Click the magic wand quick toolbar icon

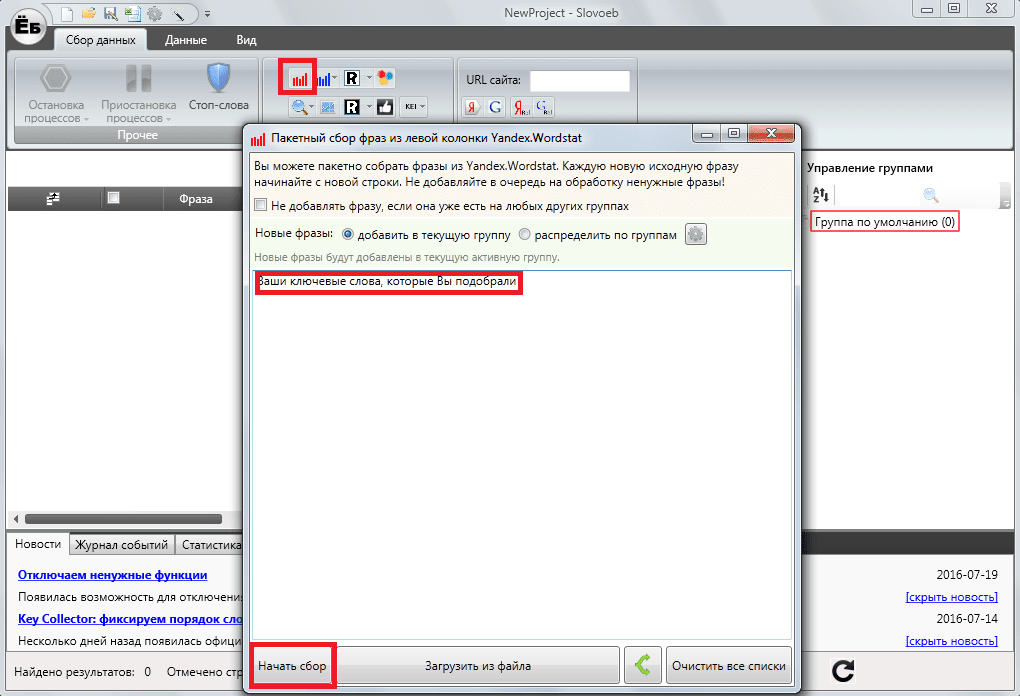(x=176, y=13)
